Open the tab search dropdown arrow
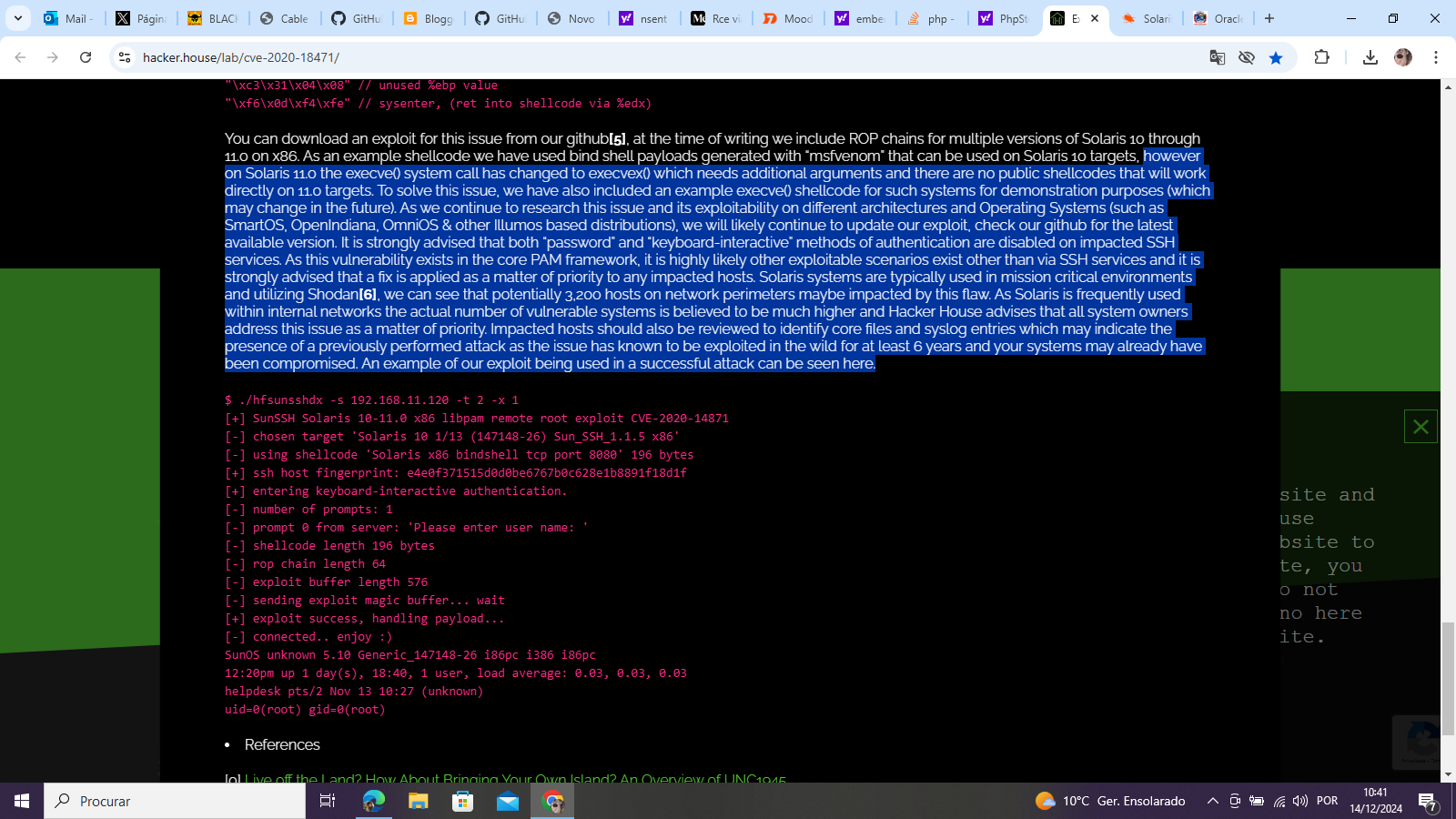The width and height of the screenshot is (1456, 819). click(x=18, y=18)
